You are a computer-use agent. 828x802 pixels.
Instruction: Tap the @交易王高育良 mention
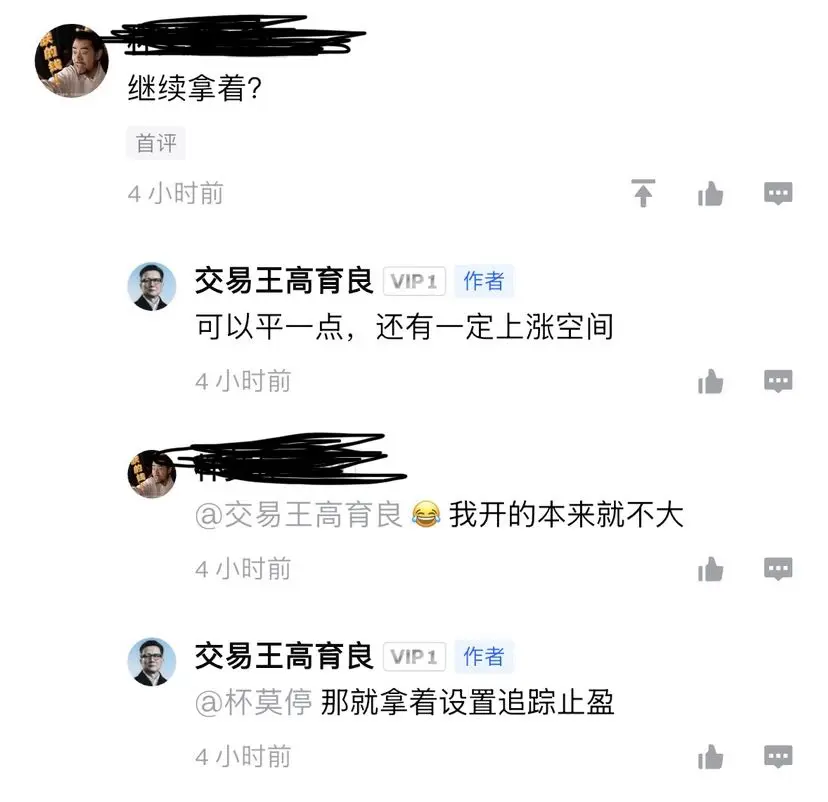[x=299, y=515]
